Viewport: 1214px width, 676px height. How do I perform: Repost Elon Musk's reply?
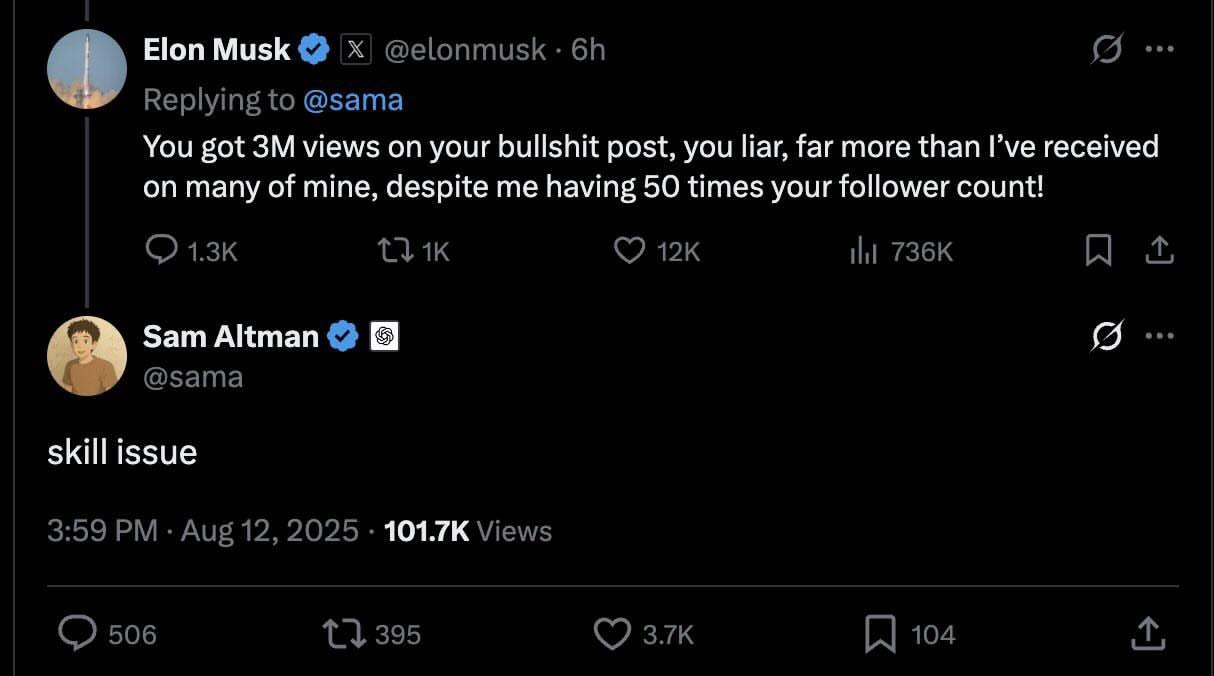pos(399,250)
